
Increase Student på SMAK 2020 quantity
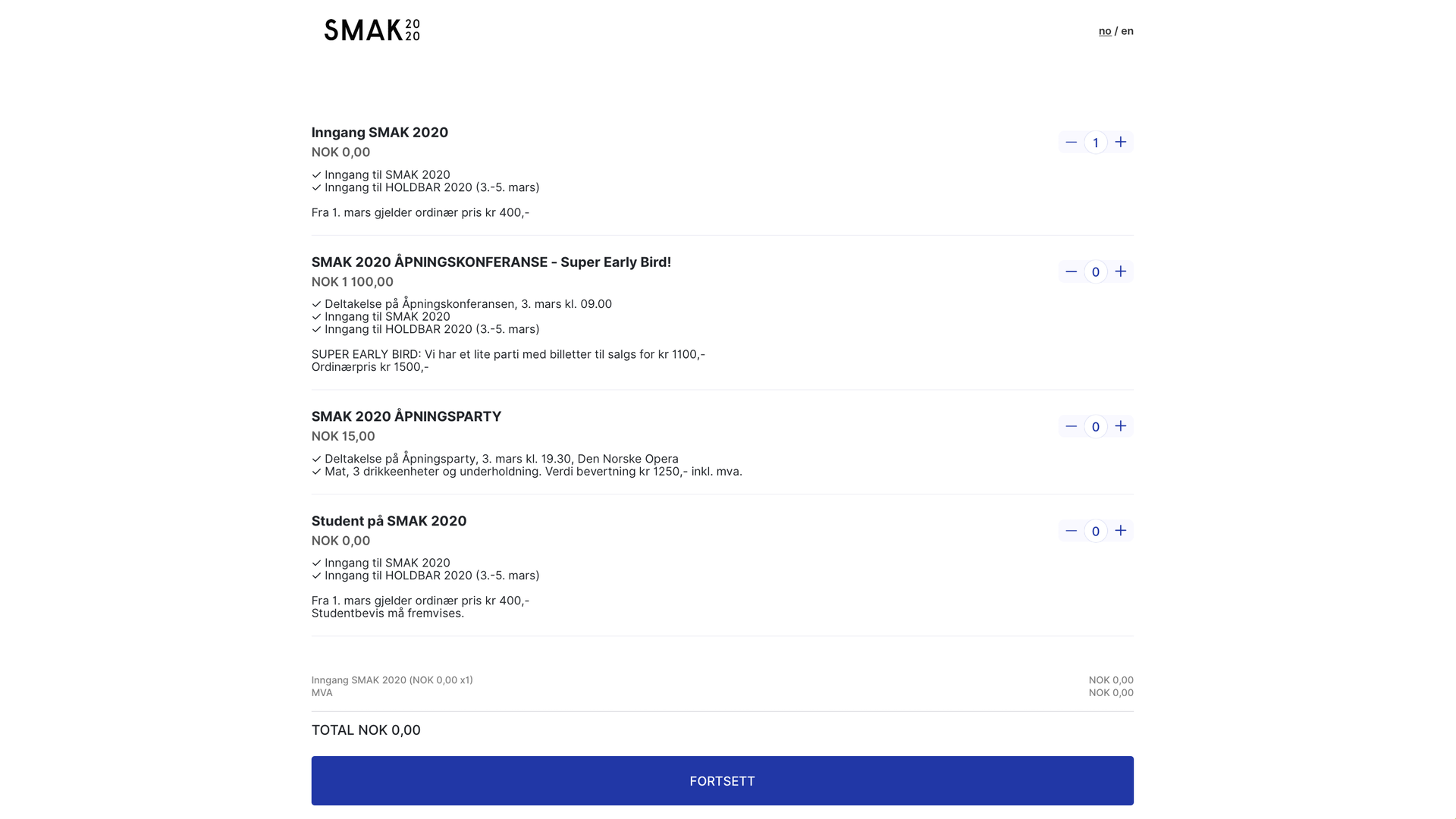tap(1120, 531)
